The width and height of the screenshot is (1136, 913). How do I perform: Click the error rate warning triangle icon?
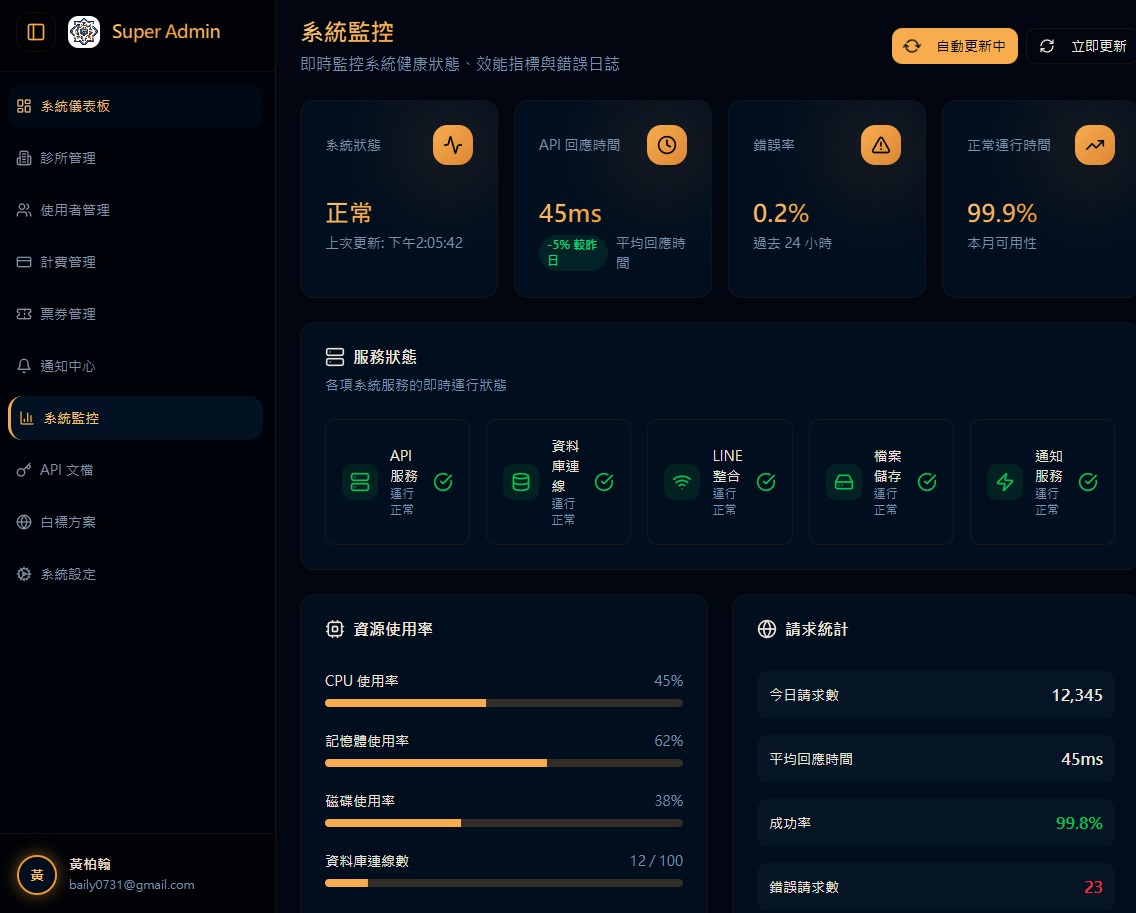click(880, 145)
